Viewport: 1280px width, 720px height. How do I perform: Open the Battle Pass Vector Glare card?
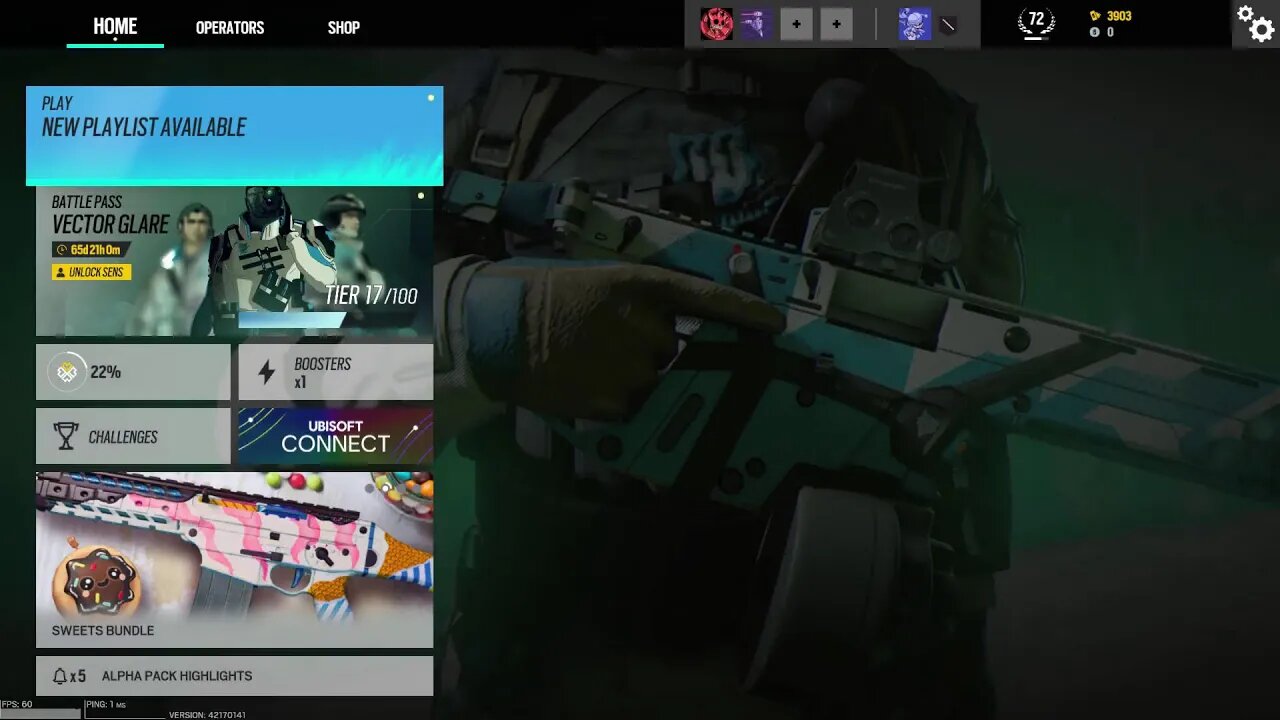click(234, 261)
